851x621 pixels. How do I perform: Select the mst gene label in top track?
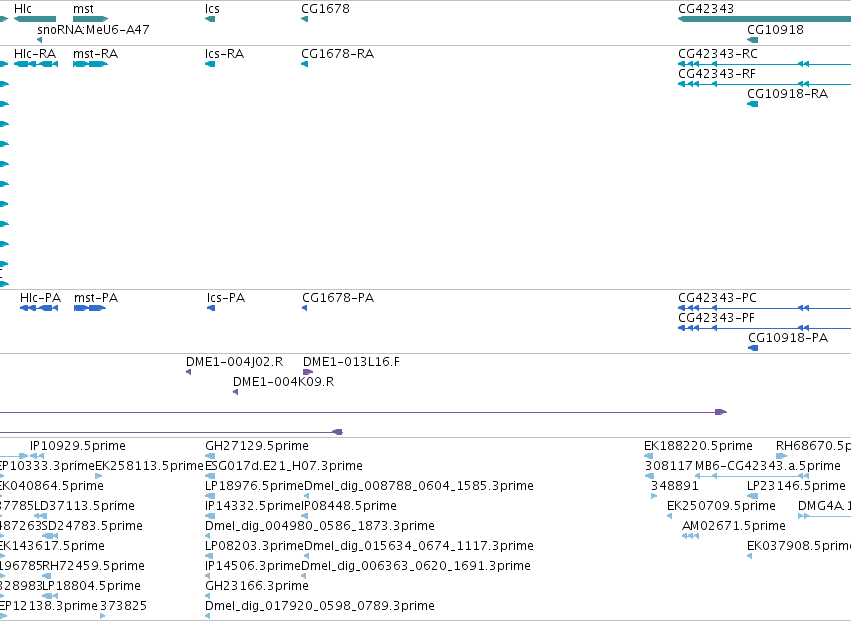tap(83, 9)
